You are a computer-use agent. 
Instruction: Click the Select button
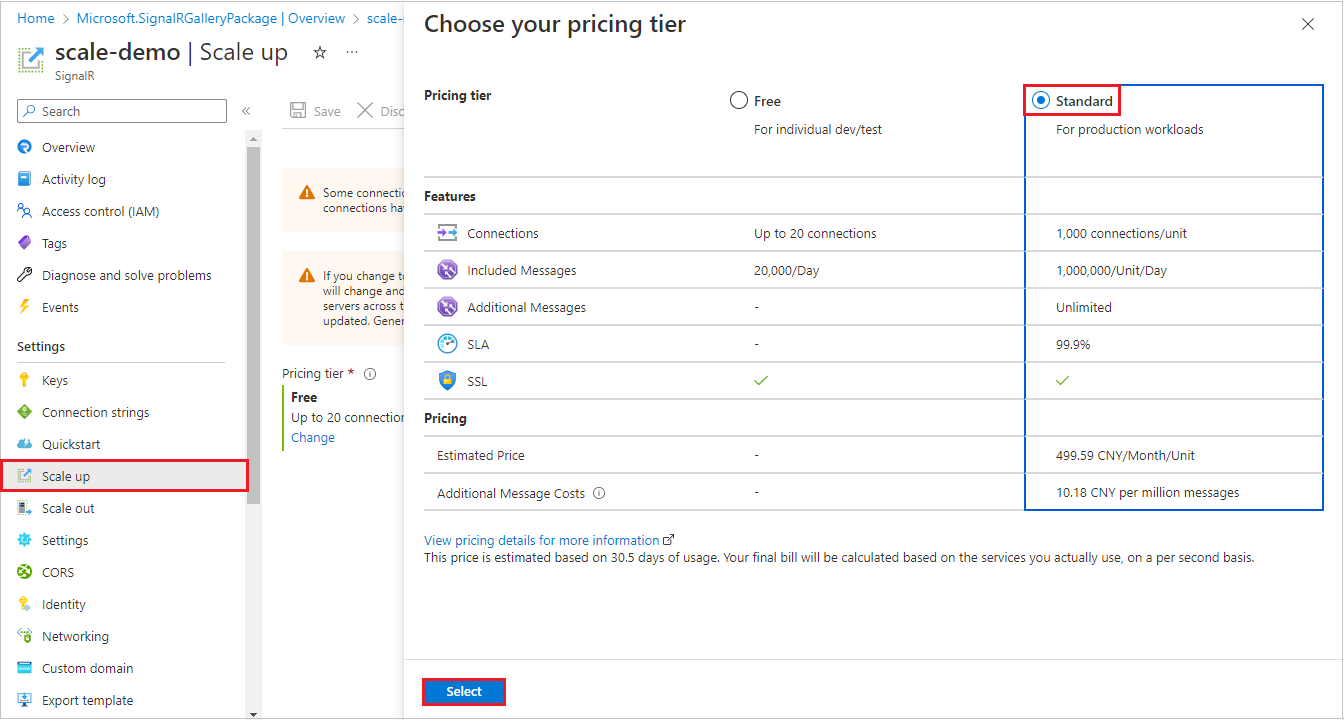(x=464, y=692)
